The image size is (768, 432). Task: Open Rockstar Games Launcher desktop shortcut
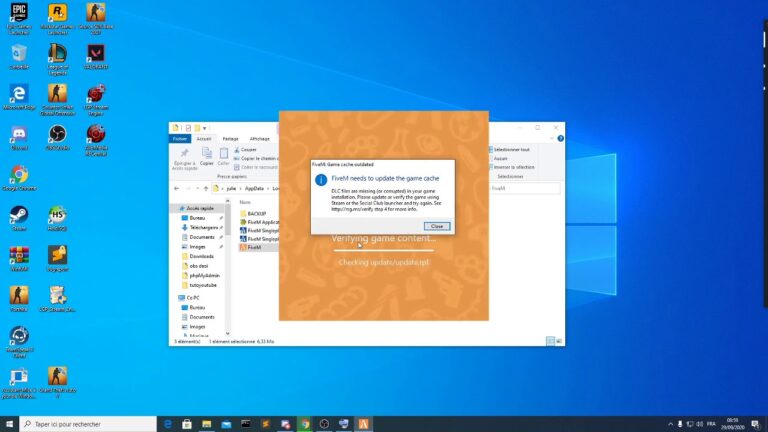click(x=57, y=19)
